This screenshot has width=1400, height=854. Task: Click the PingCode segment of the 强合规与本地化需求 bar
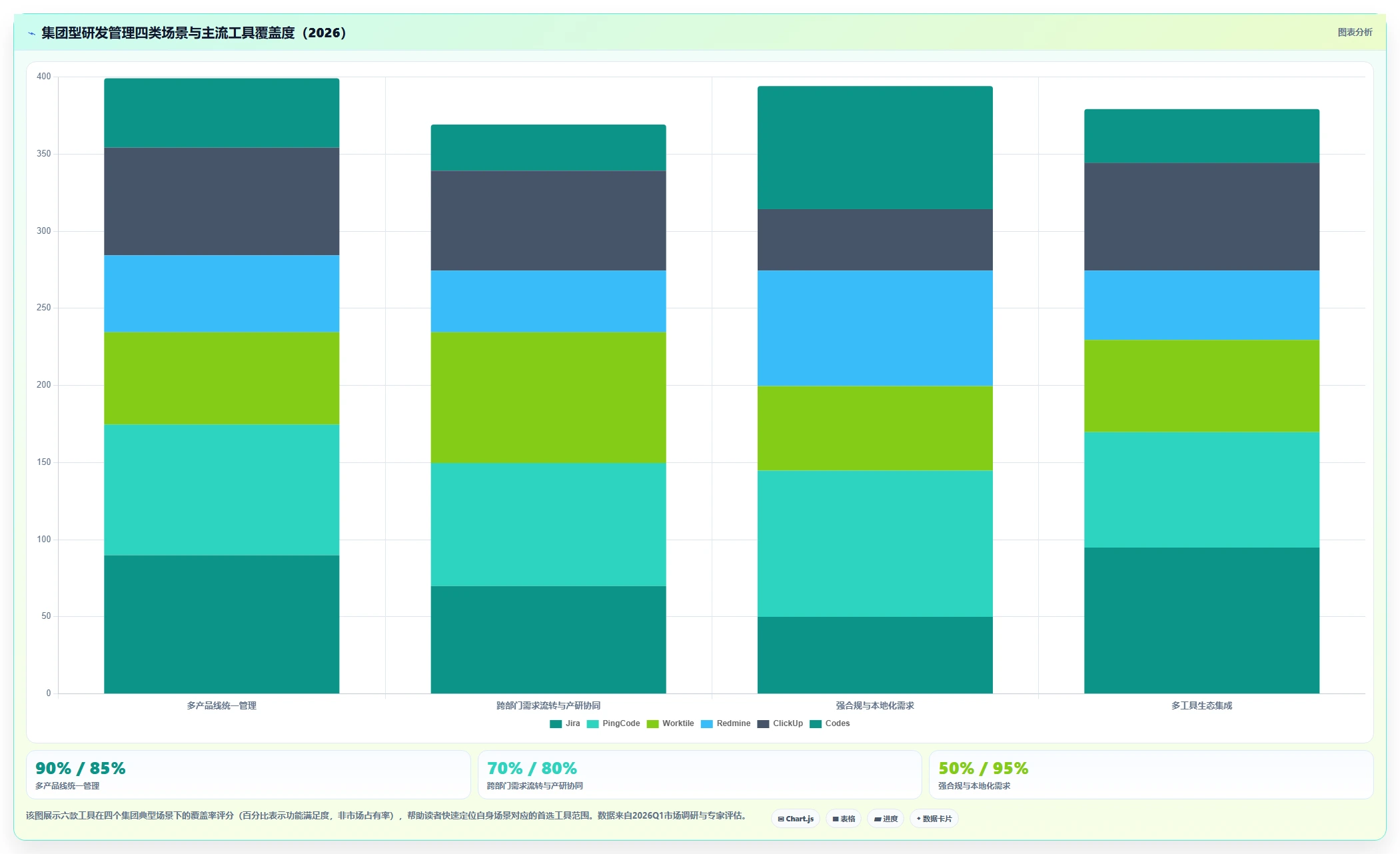pyautogui.click(x=875, y=544)
